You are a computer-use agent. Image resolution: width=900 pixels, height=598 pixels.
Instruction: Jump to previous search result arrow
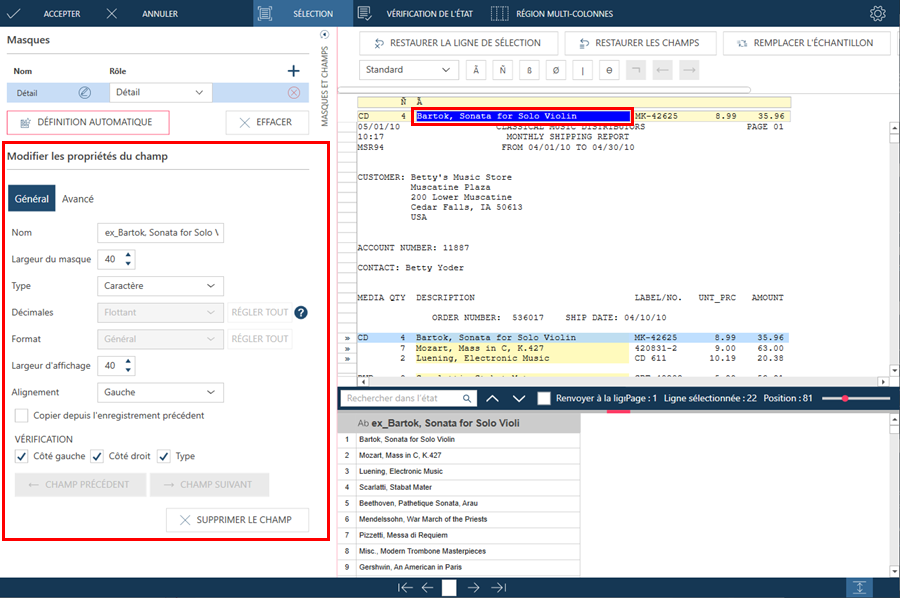[x=492, y=398]
